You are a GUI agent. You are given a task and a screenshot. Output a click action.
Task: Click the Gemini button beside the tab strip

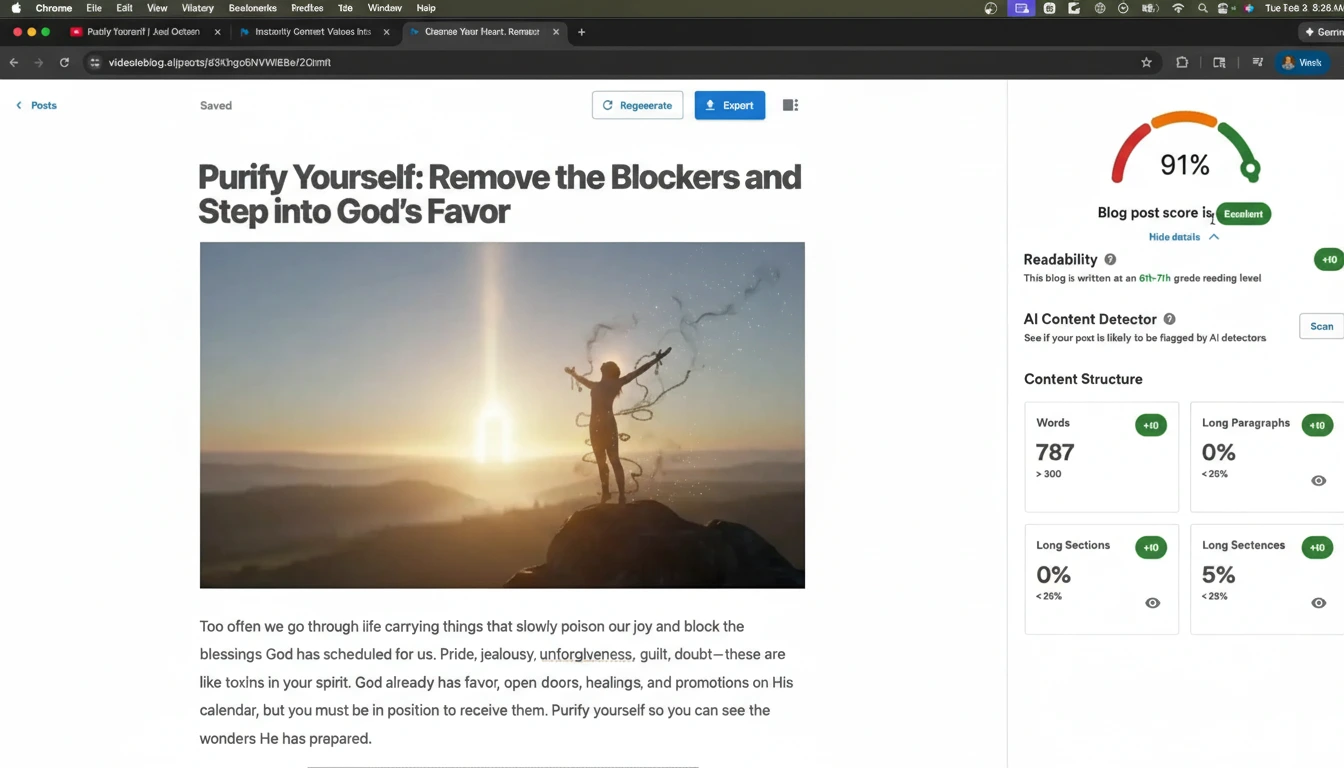pyautogui.click(x=1322, y=32)
